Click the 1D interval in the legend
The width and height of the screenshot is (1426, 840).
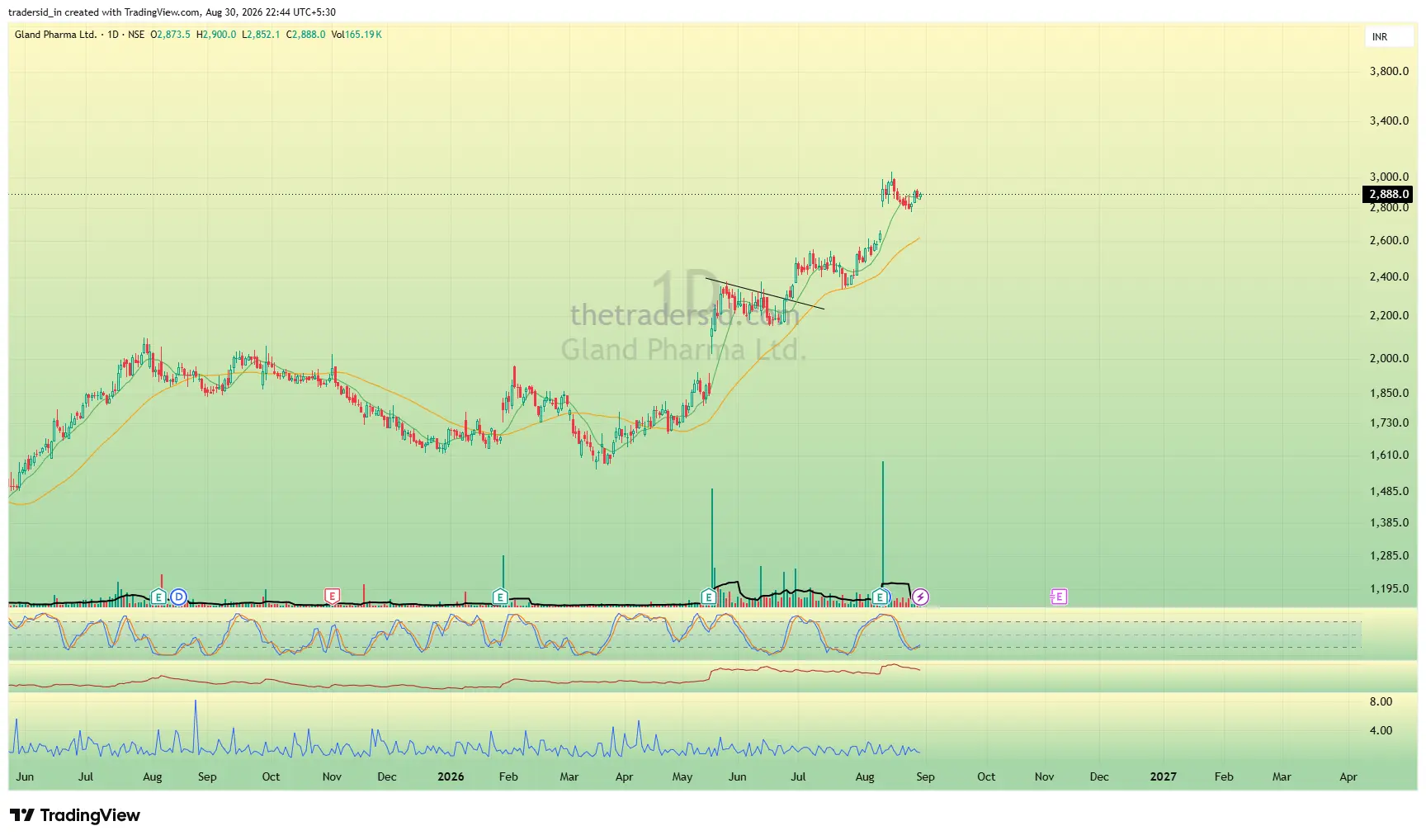[x=113, y=35]
